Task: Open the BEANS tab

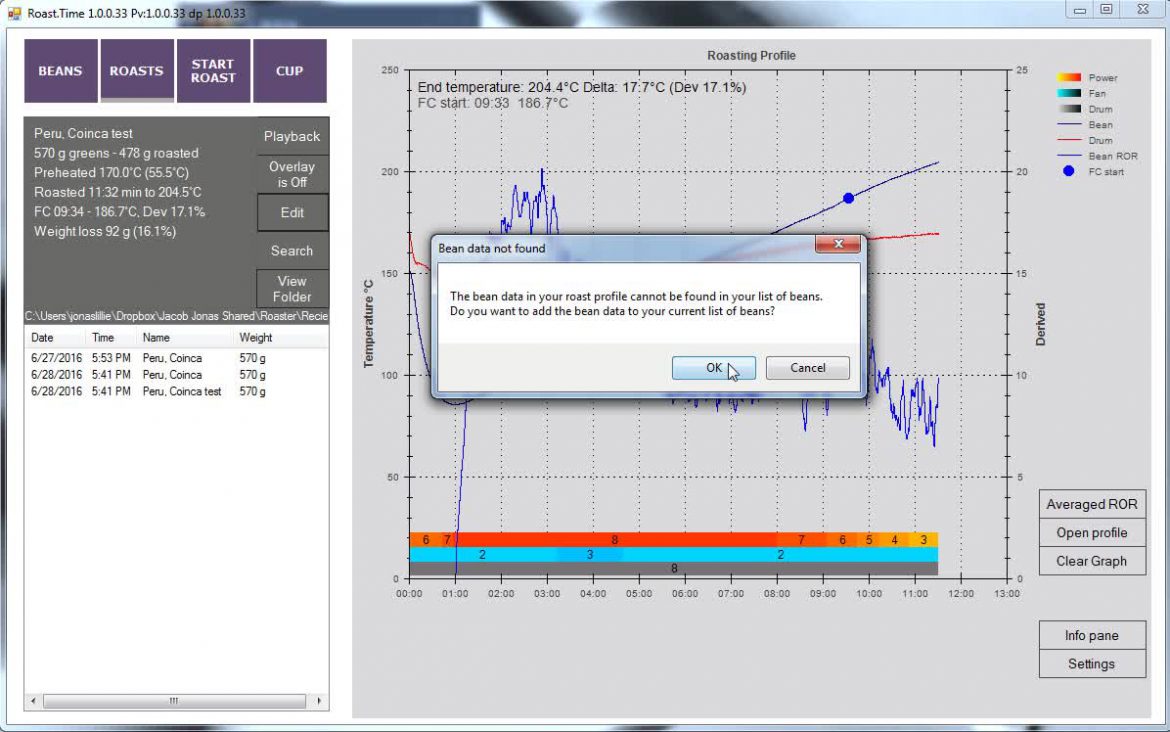Action: [61, 71]
